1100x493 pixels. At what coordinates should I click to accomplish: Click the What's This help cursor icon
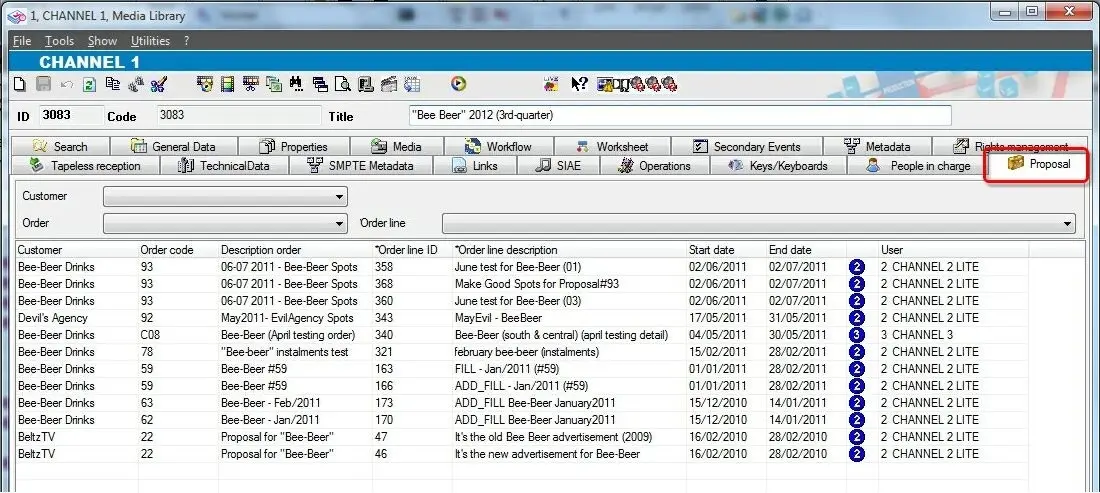click(x=579, y=84)
